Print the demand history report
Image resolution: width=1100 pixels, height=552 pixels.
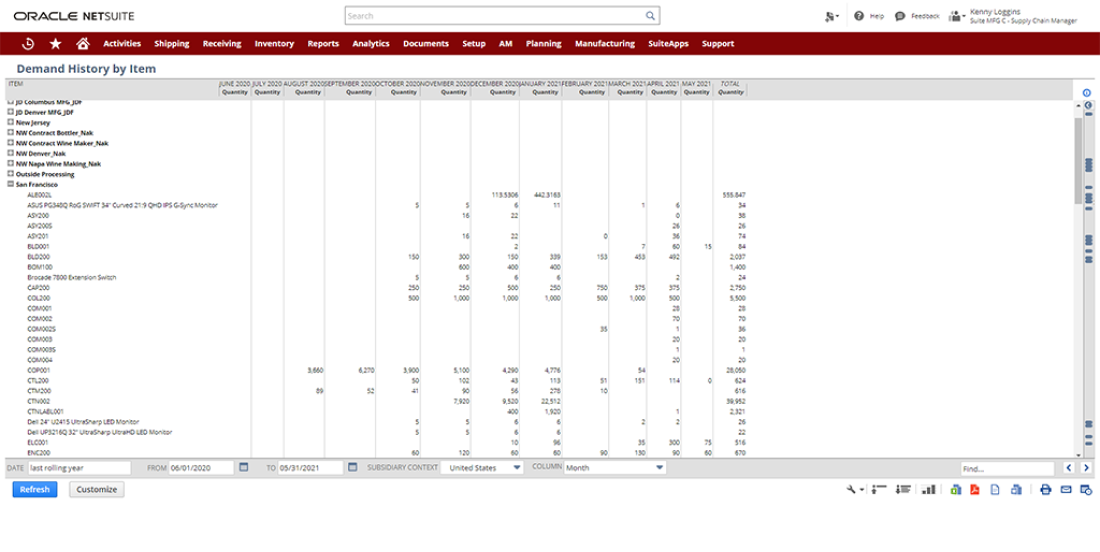tap(1045, 490)
